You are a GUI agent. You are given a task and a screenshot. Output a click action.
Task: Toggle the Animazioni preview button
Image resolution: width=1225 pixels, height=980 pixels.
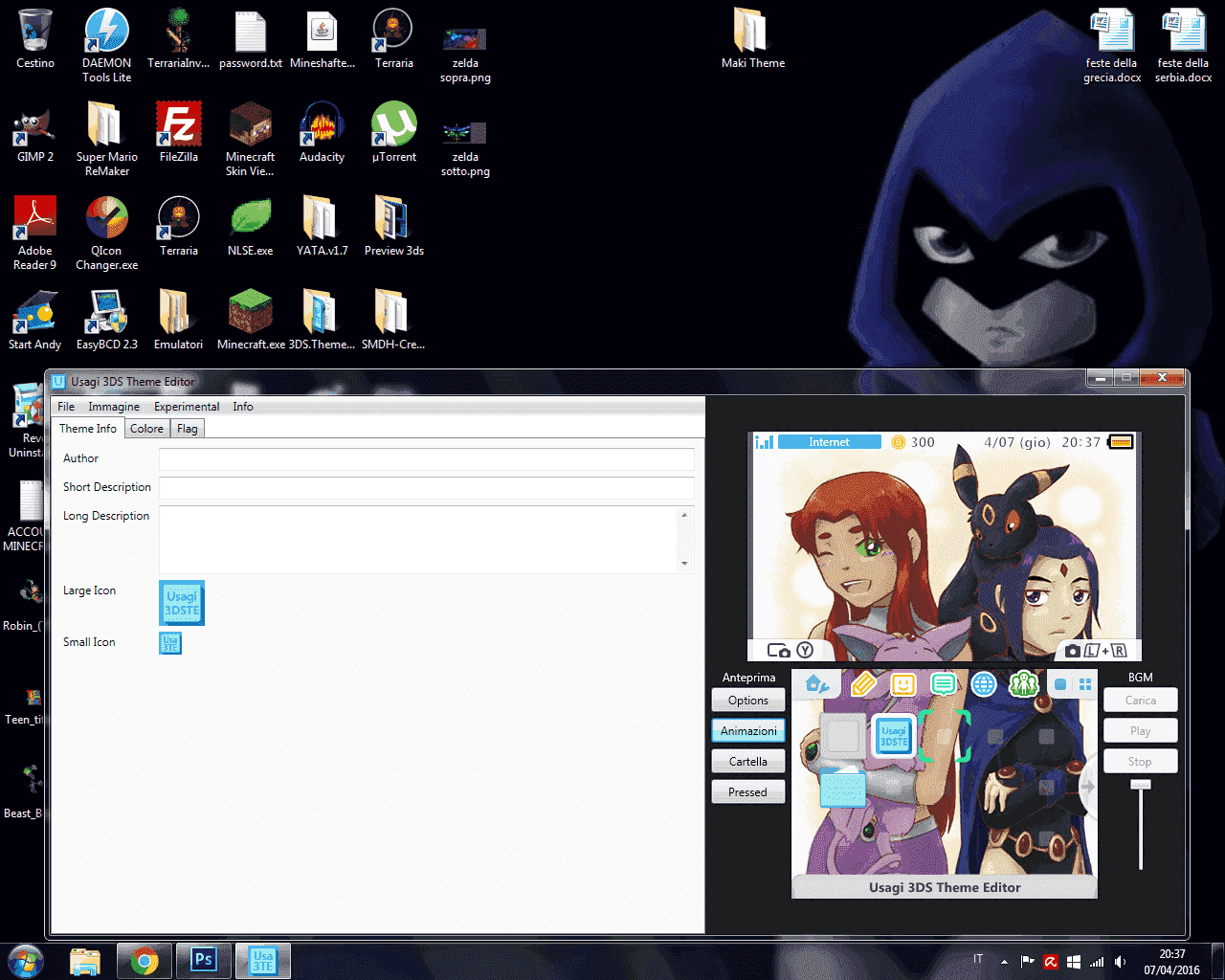pos(748,731)
